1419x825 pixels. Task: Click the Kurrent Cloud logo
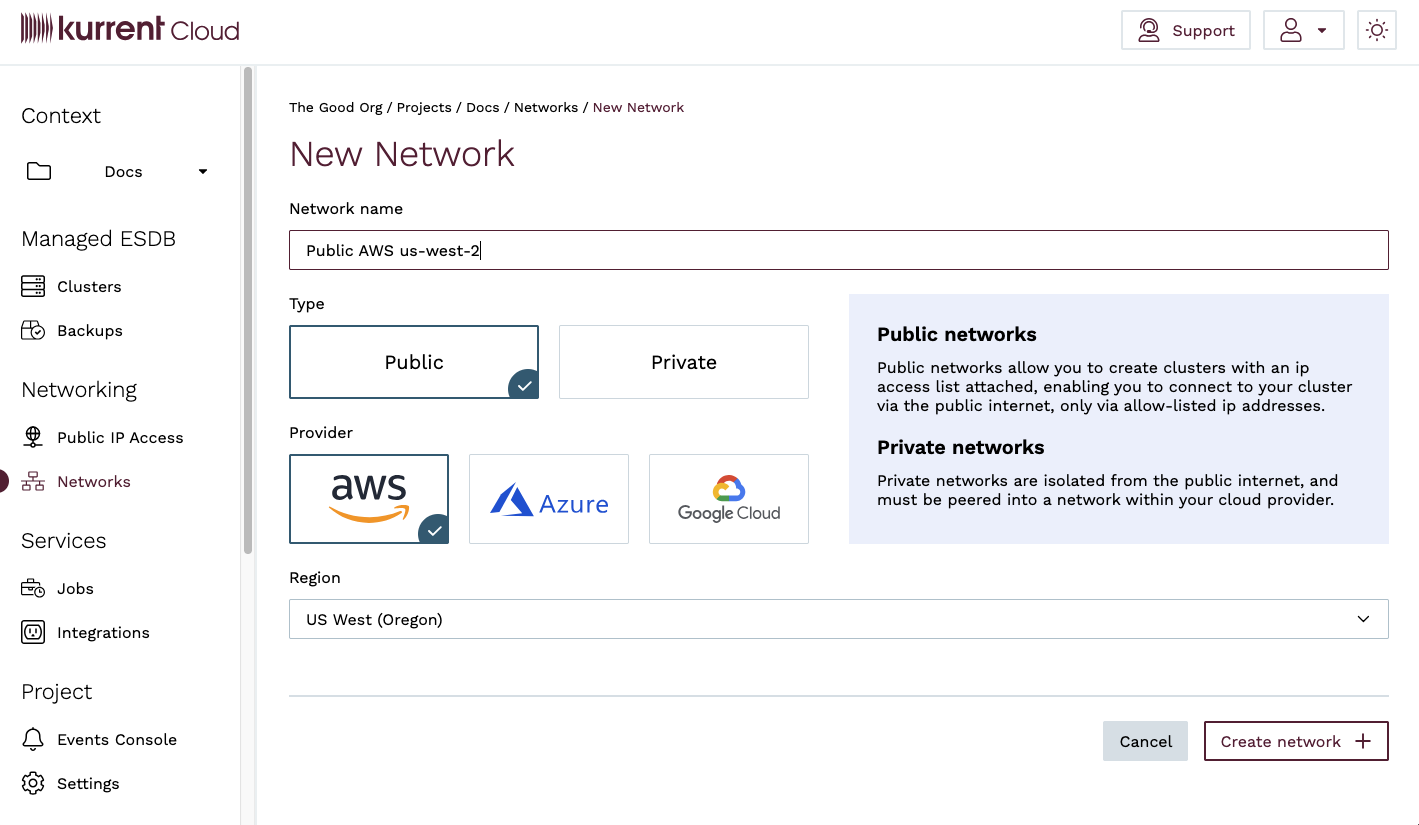click(x=130, y=29)
